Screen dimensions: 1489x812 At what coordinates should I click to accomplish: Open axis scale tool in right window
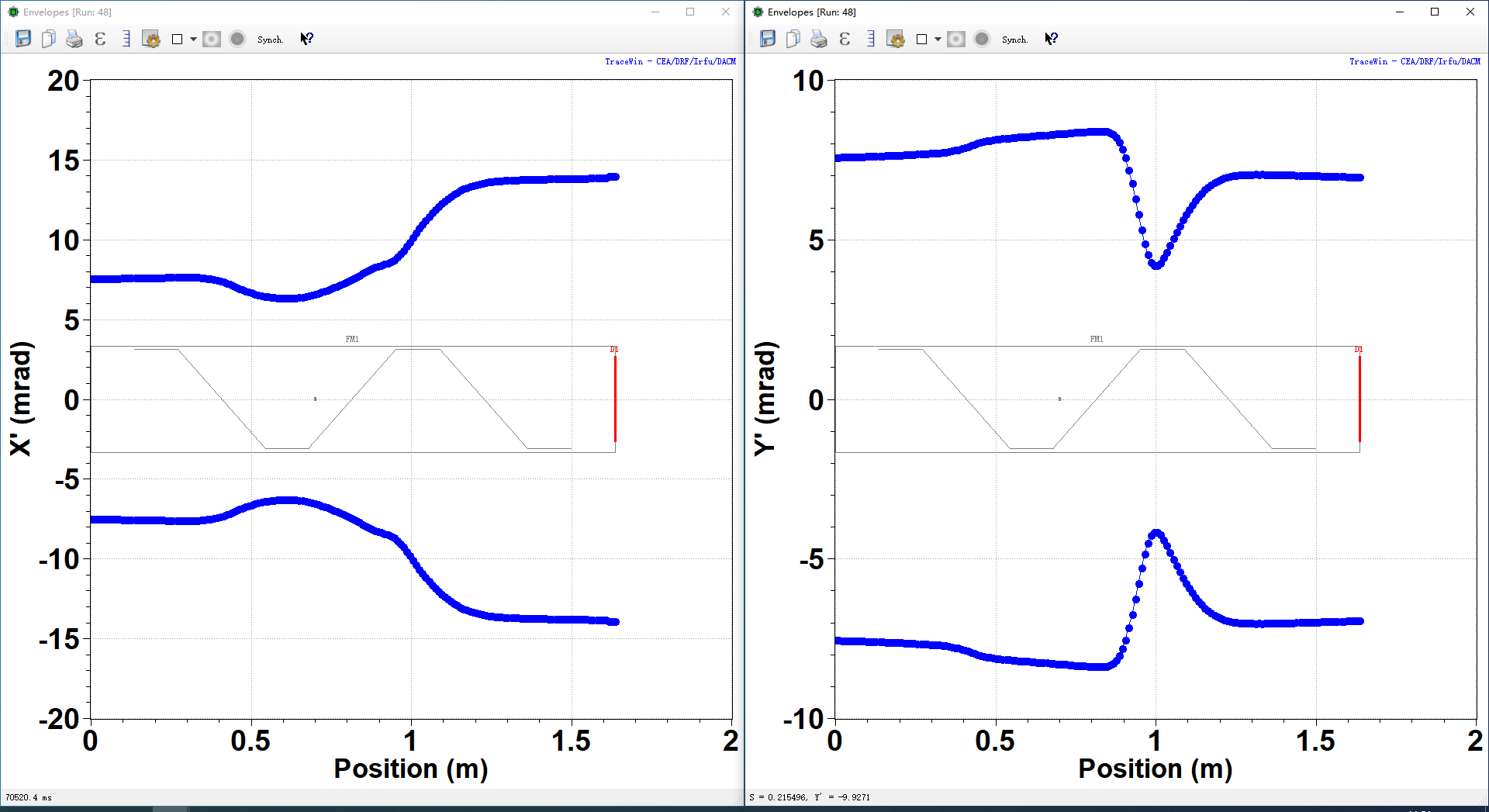pos(870,39)
